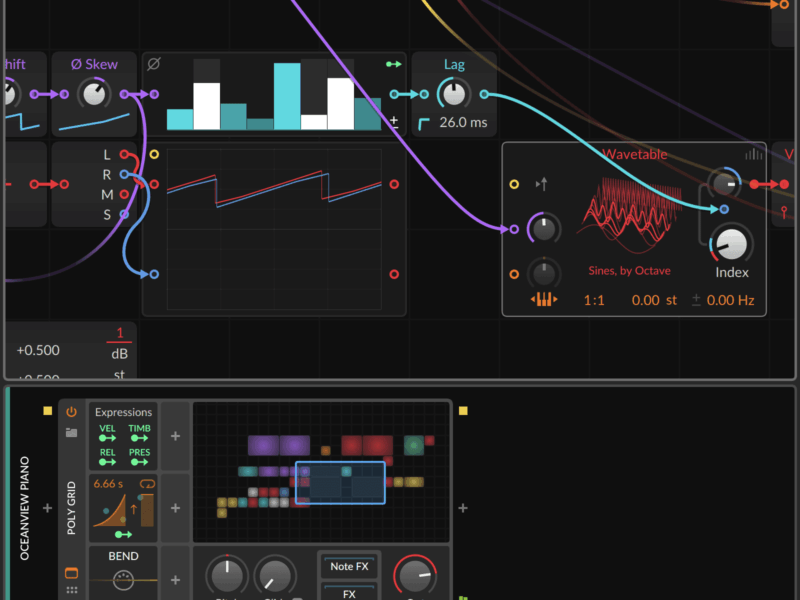
Task: Click the device window view icon
Action: [x=71, y=573]
